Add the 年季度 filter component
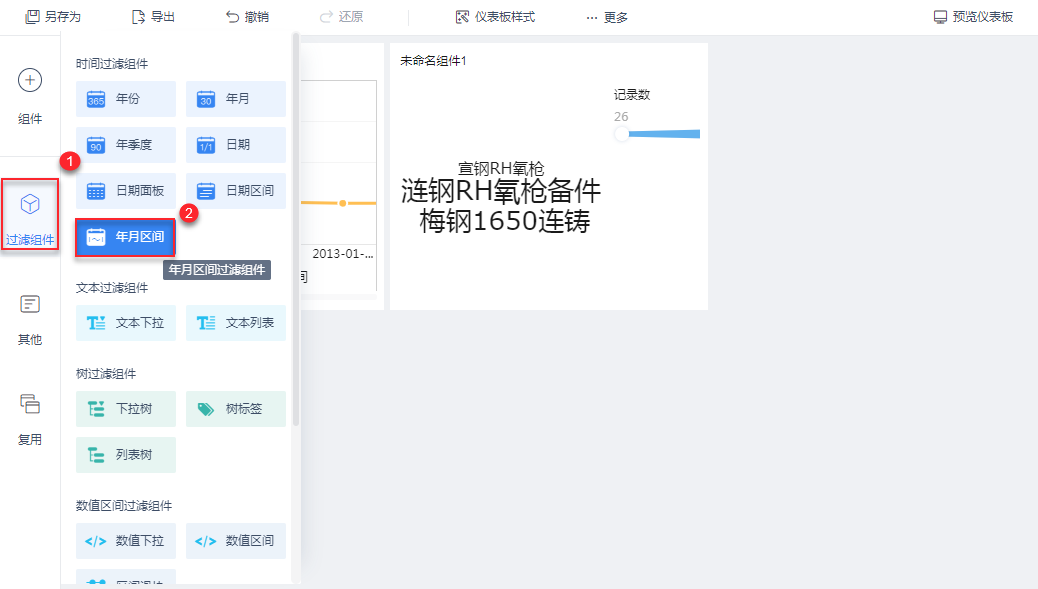Viewport: 1038px width, 589px height. click(x=126, y=145)
